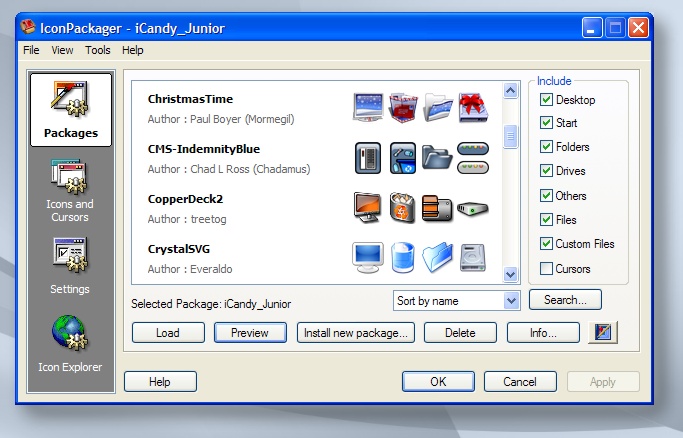The width and height of the screenshot is (683, 438).
Task: Click ChristmasTime snowy folder icon
Action: [x=438, y=108]
